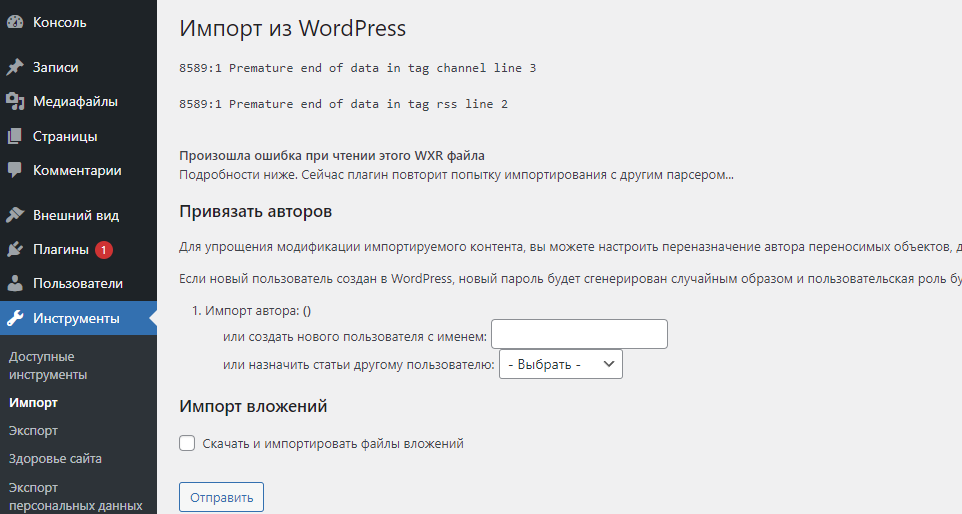Expand the Выбрать user dropdown
This screenshot has width=962, height=514.
tap(561, 364)
